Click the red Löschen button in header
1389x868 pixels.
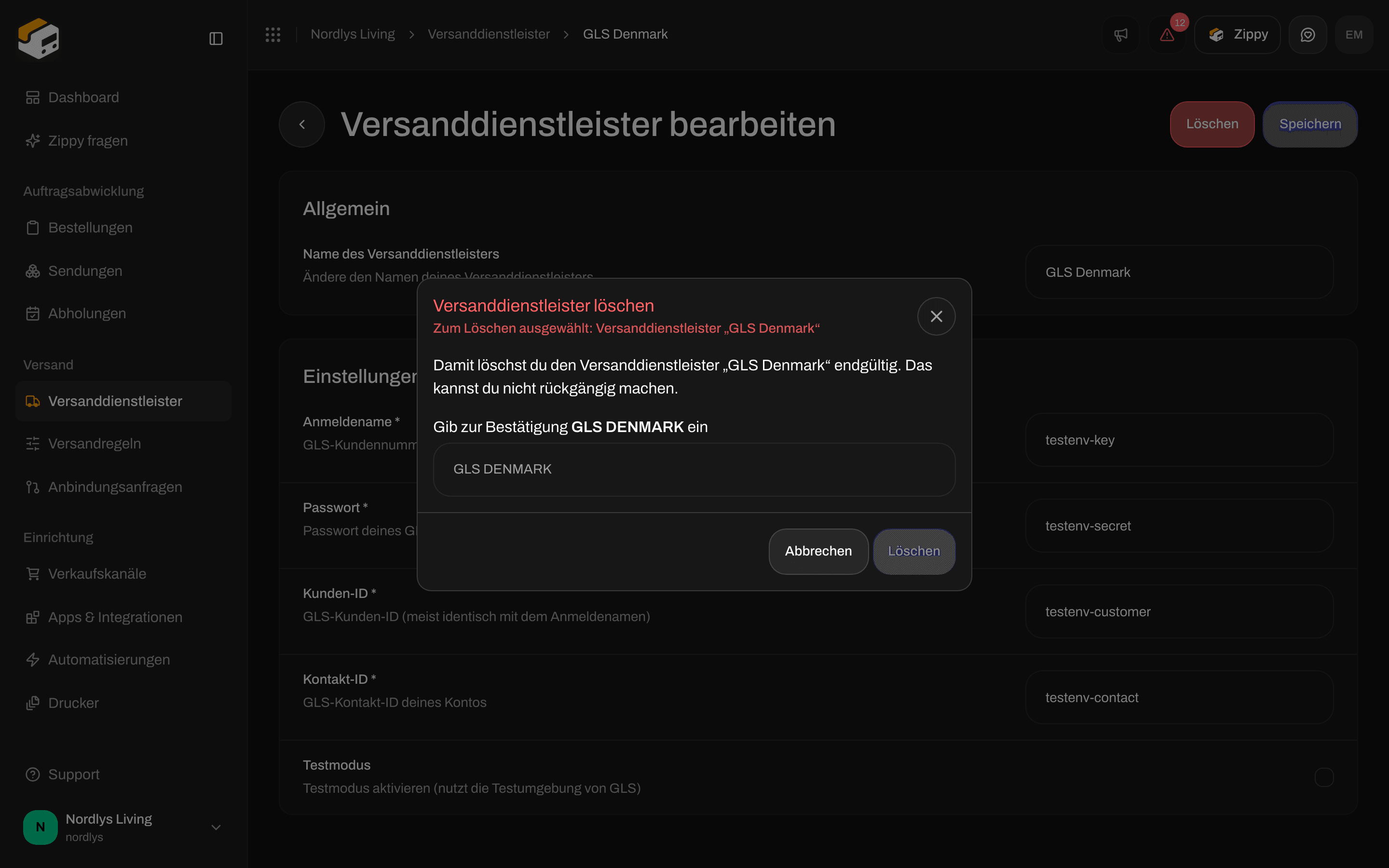[x=1212, y=124]
